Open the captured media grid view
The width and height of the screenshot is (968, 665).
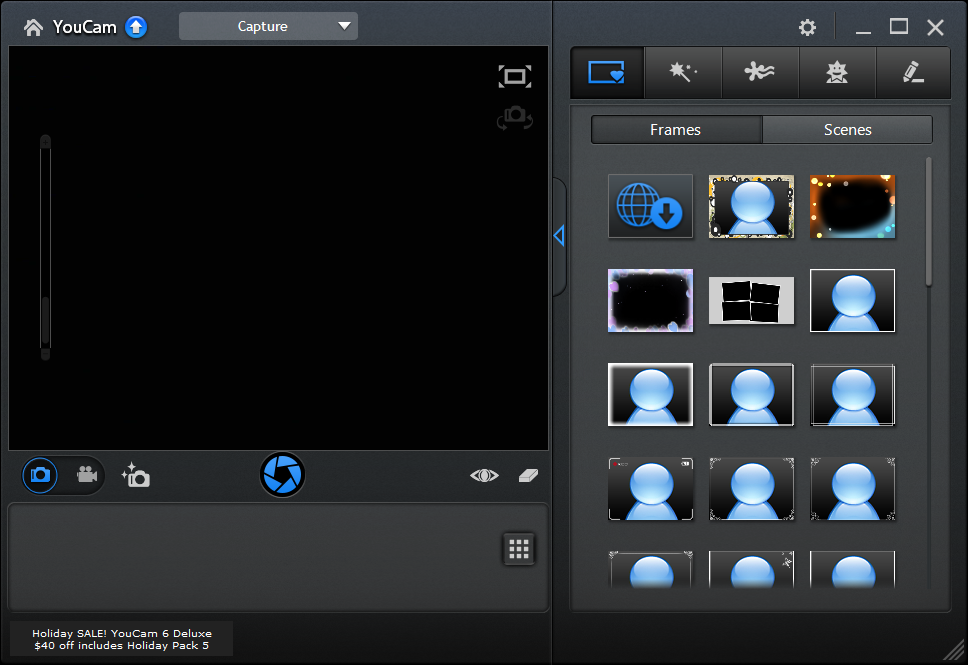[x=518, y=548]
